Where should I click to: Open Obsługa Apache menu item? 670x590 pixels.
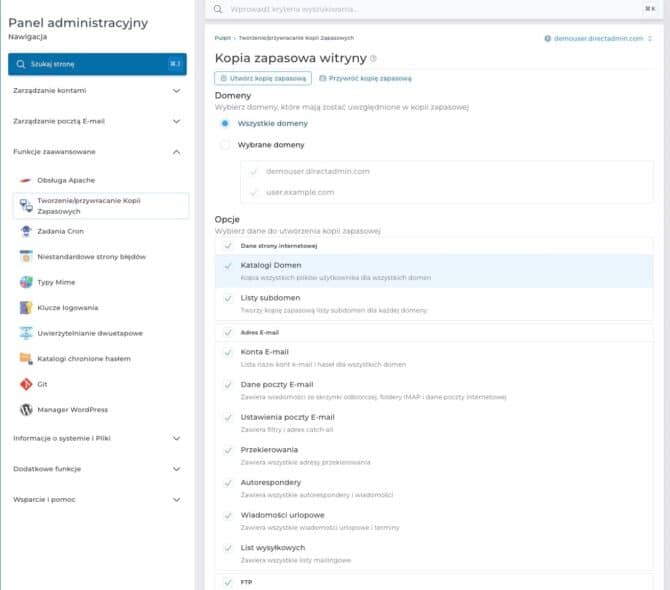coord(66,180)
